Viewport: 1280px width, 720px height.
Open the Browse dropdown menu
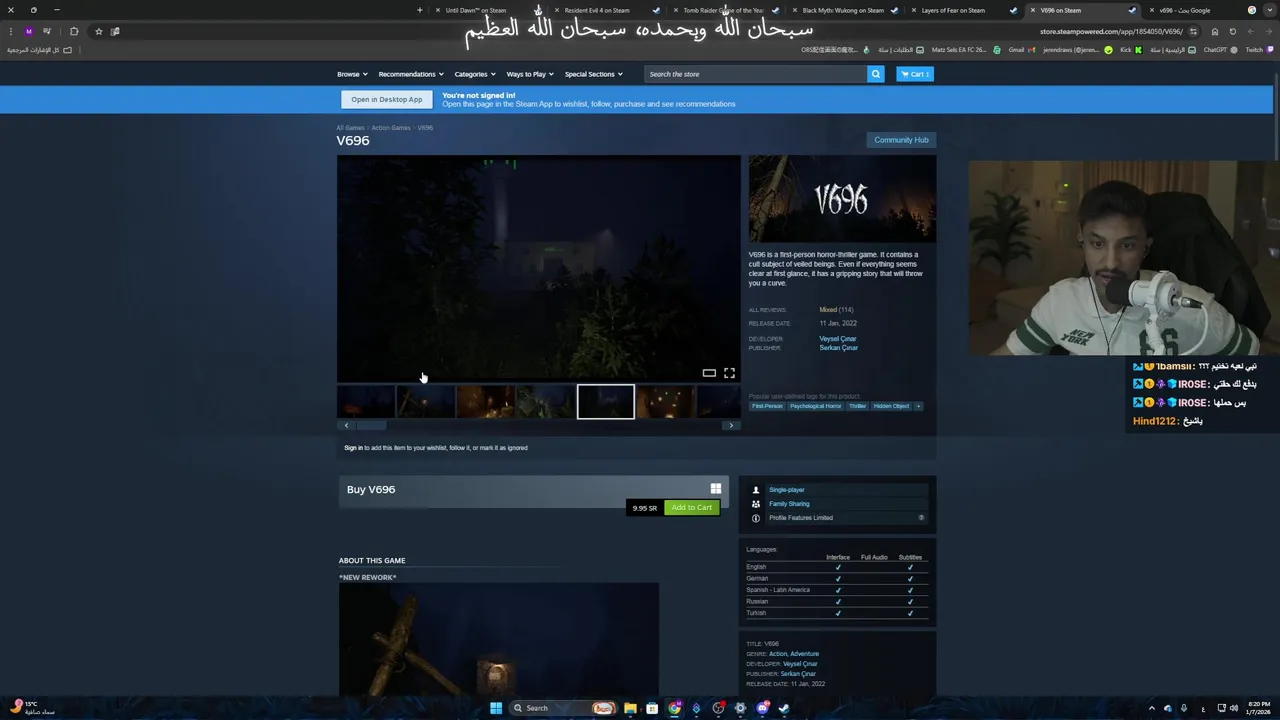click(x=352, y=74)
